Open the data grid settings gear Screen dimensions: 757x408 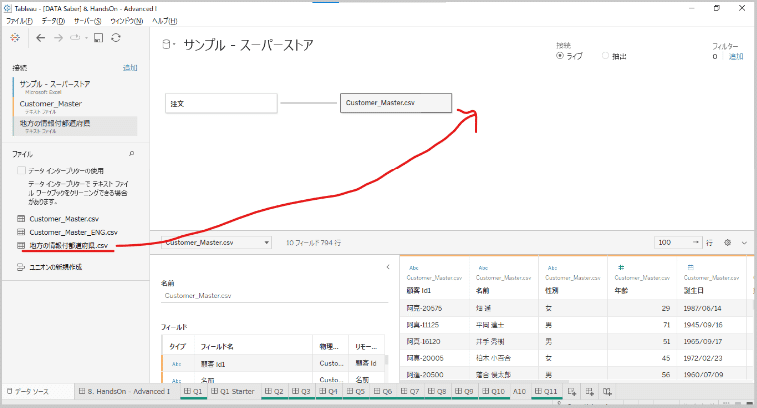tap(727, 242)
